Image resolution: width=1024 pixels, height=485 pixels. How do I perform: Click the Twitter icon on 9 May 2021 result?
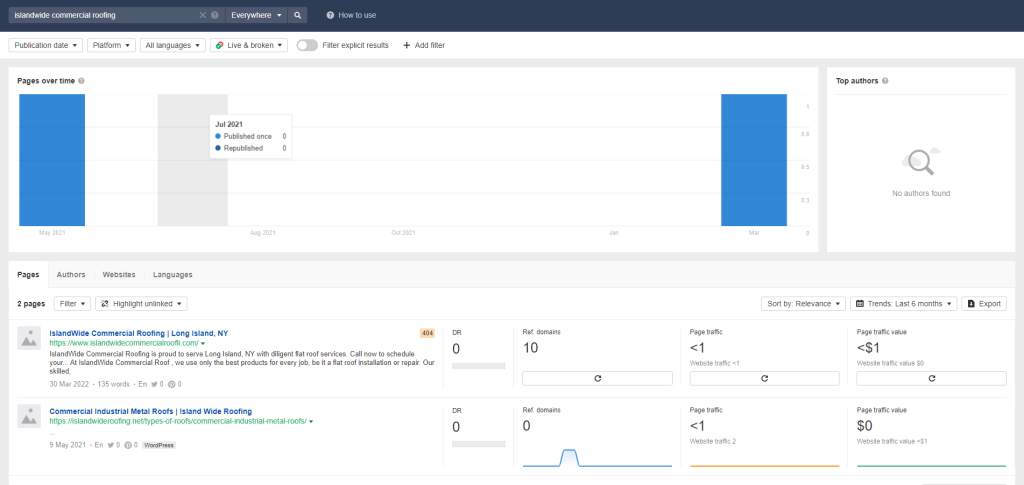[x=110, y=445]
